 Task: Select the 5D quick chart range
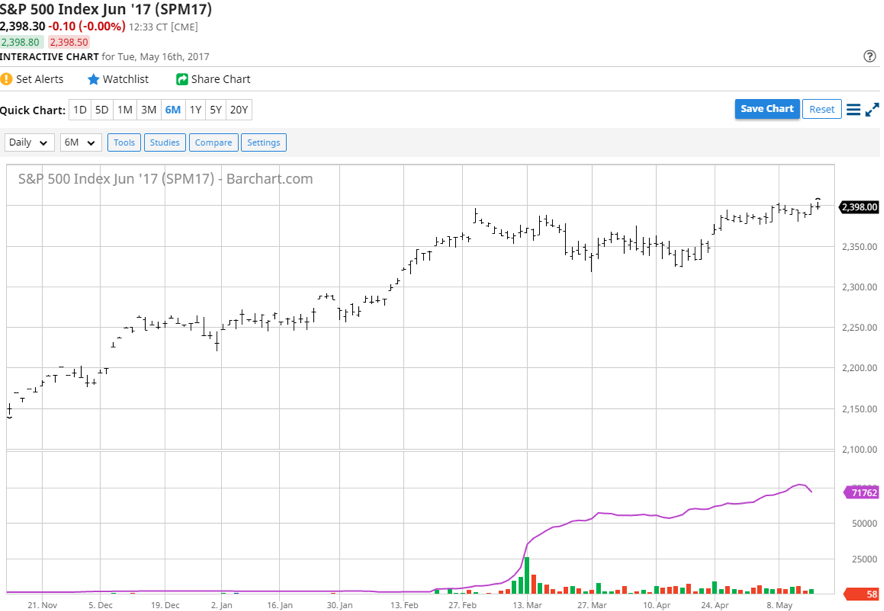[102, 110]
